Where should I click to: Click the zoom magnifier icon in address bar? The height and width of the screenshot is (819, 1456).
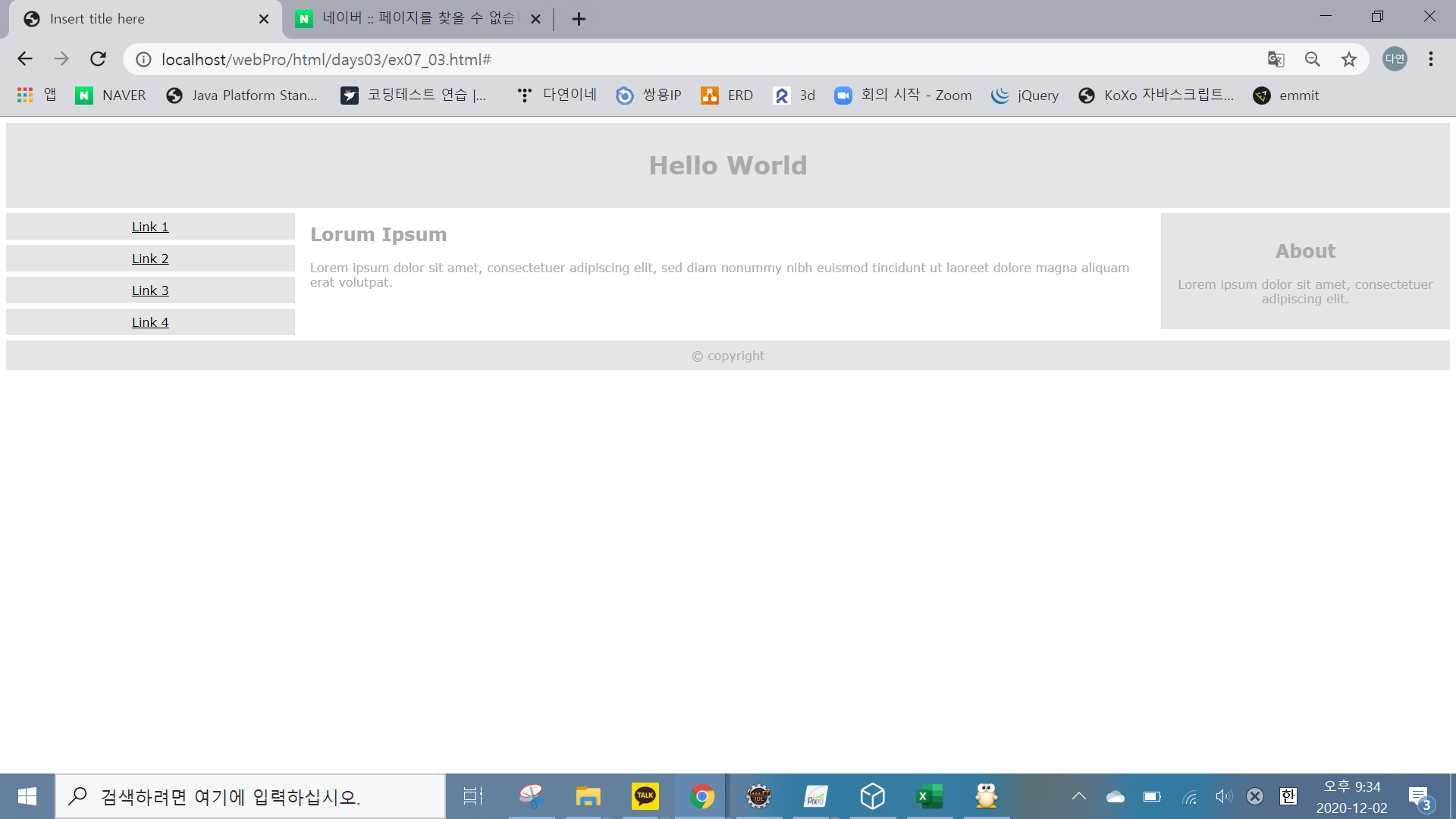click(x=1312, y=59)
